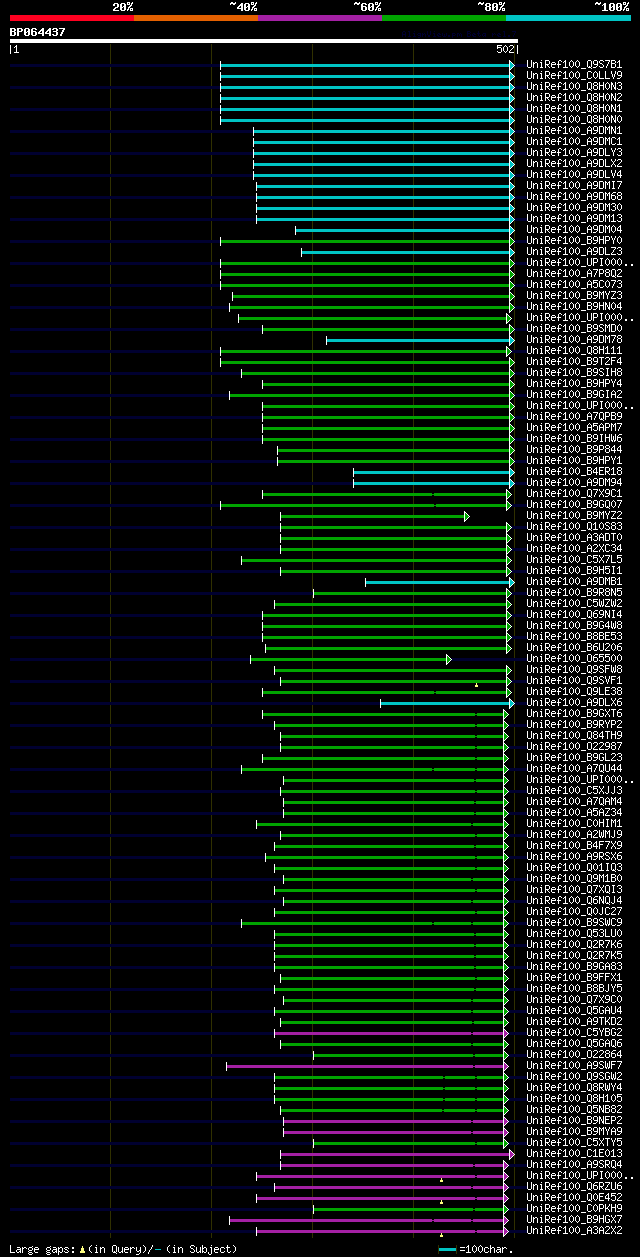Screen dimensions: 640x1257
Task: Open the UniRef100_Q8H111 entry
Action: [x=574, y=350]
